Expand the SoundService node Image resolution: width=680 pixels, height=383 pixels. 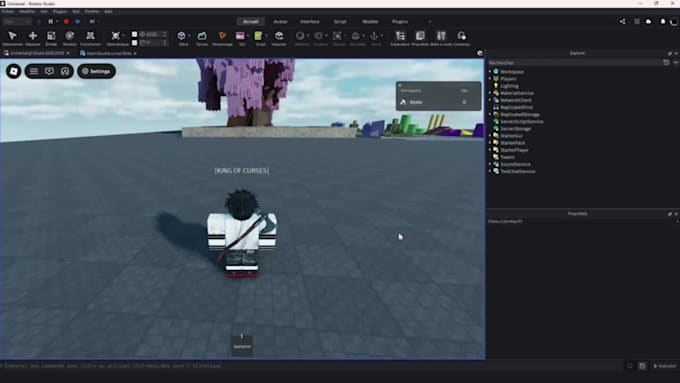pos(490,164)
